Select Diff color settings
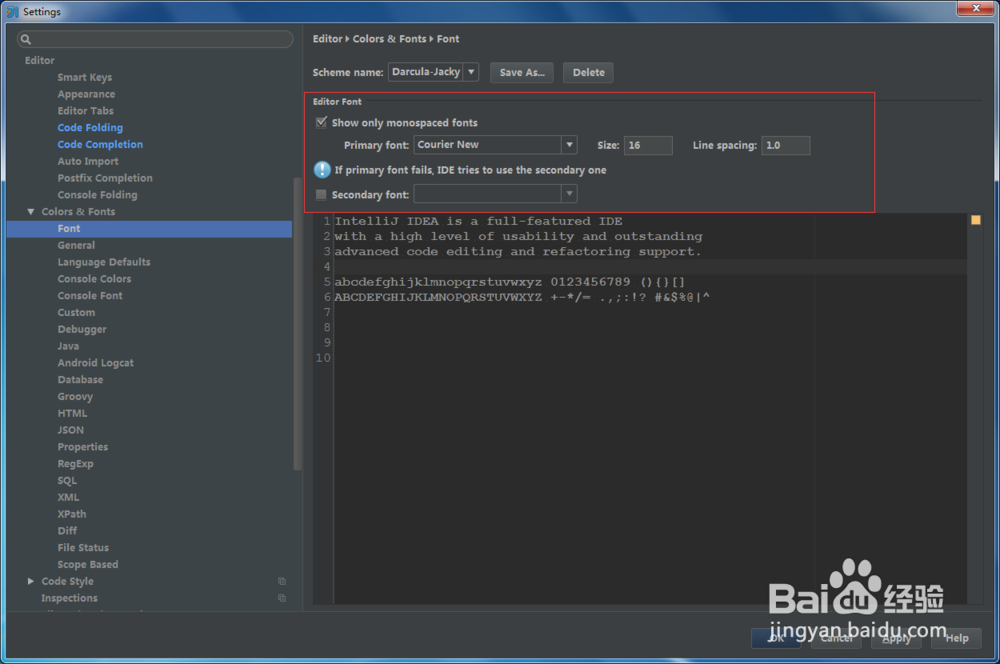The height and width of the screenshot is (664, 1000). 67,531
